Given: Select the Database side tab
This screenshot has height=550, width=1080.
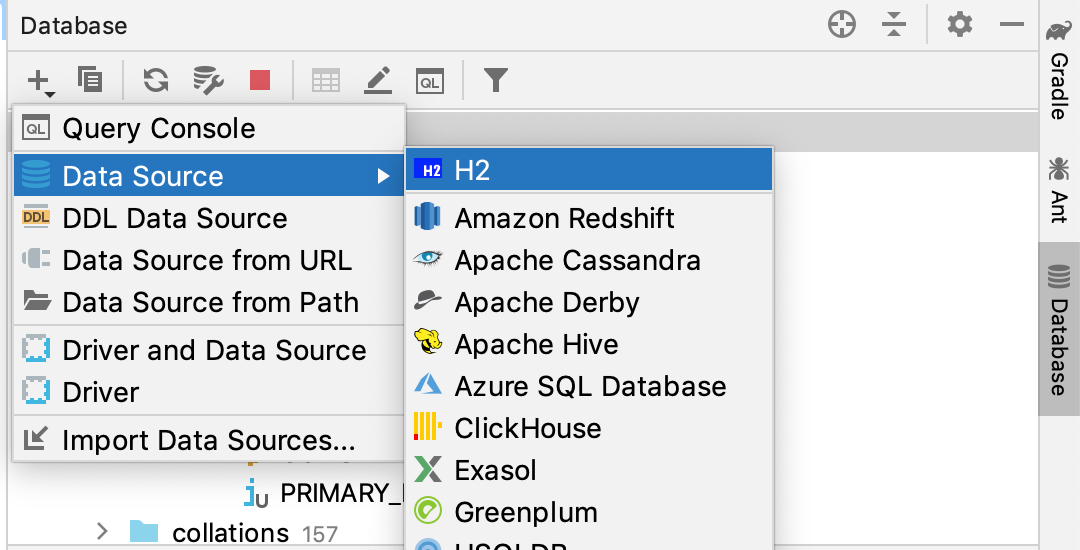Looking at the screenshot, I should coord(1059,330).
